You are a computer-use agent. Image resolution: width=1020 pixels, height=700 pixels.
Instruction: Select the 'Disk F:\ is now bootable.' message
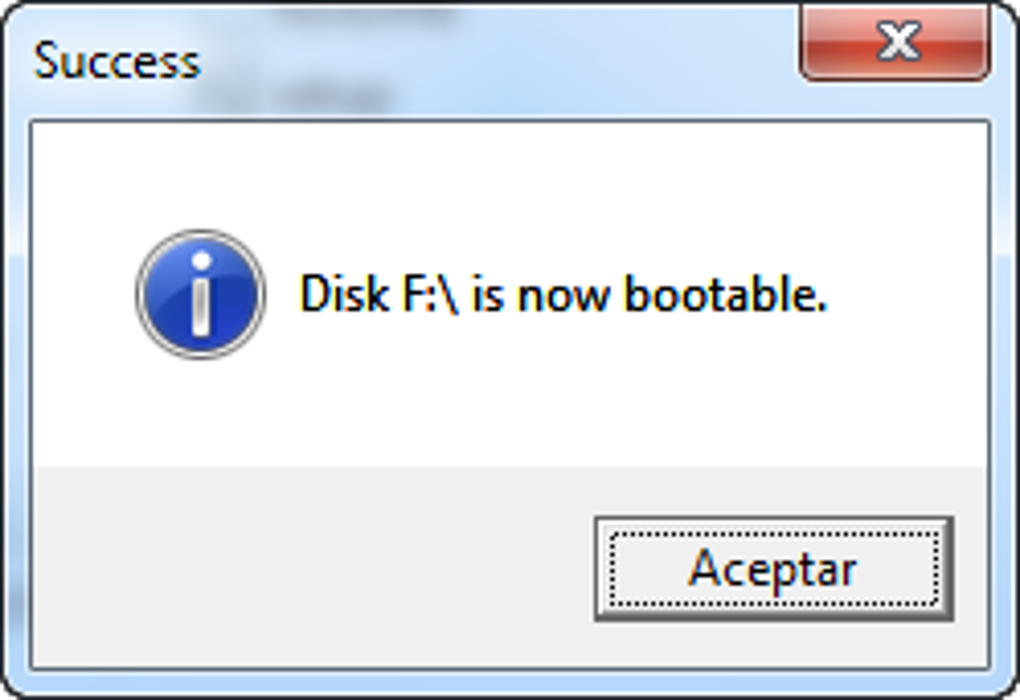(563, 294)
